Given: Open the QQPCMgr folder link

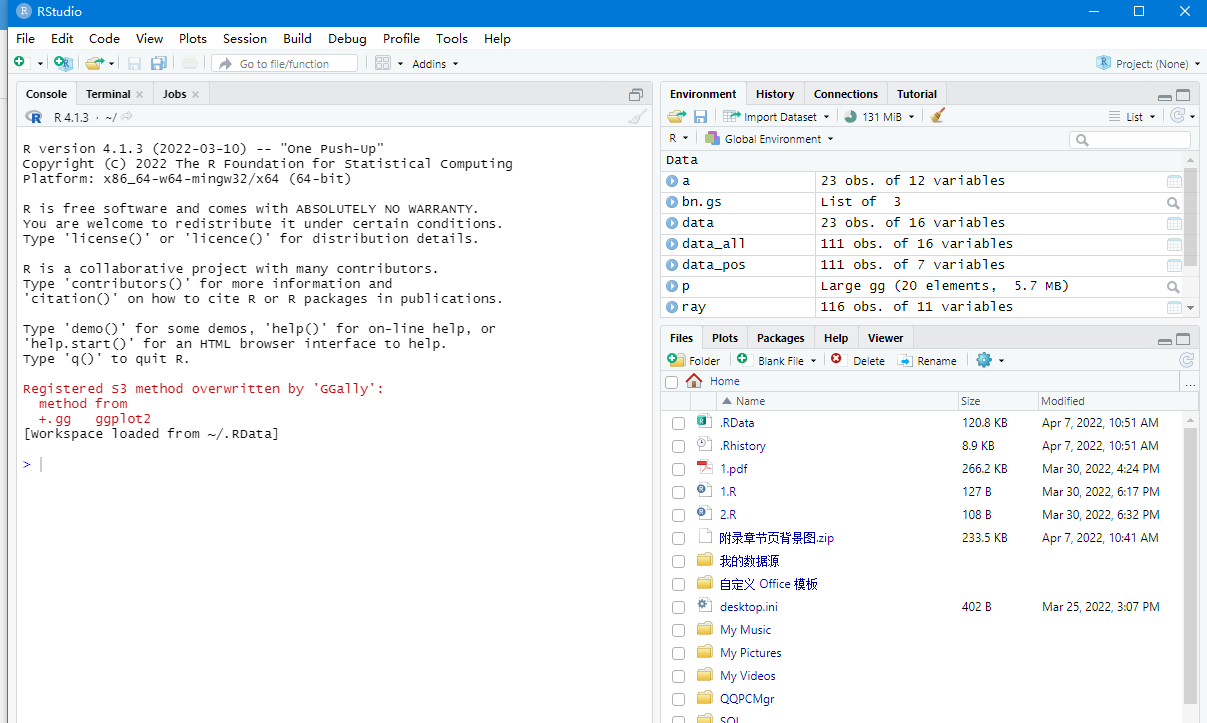Looking at the screenshot, I should (747, 699).
